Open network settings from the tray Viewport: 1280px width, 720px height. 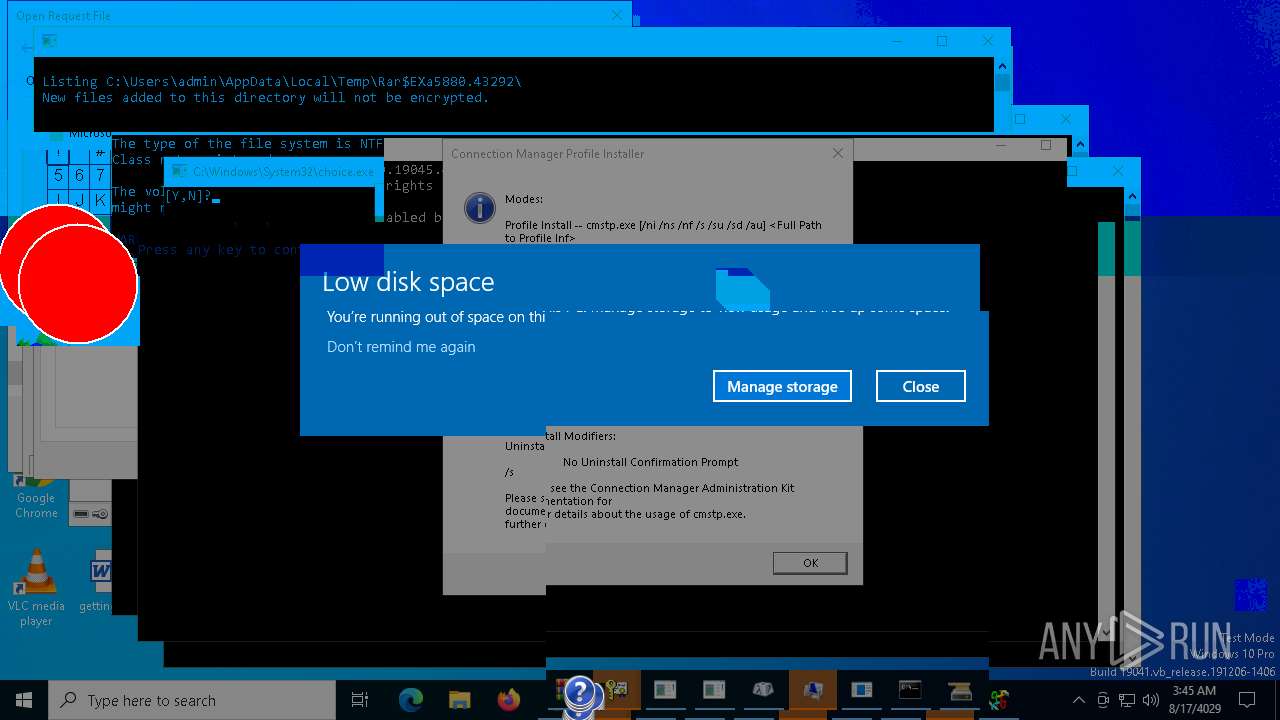point(1127,700)
